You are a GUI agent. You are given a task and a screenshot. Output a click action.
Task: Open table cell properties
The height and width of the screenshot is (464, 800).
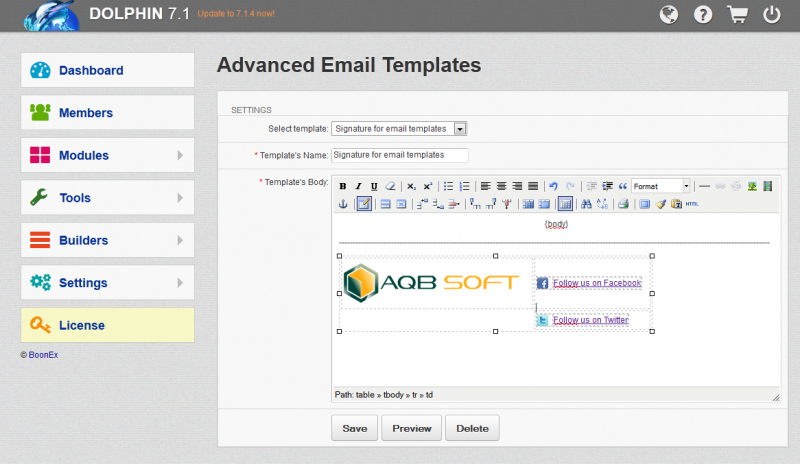[x=402, y=204]
